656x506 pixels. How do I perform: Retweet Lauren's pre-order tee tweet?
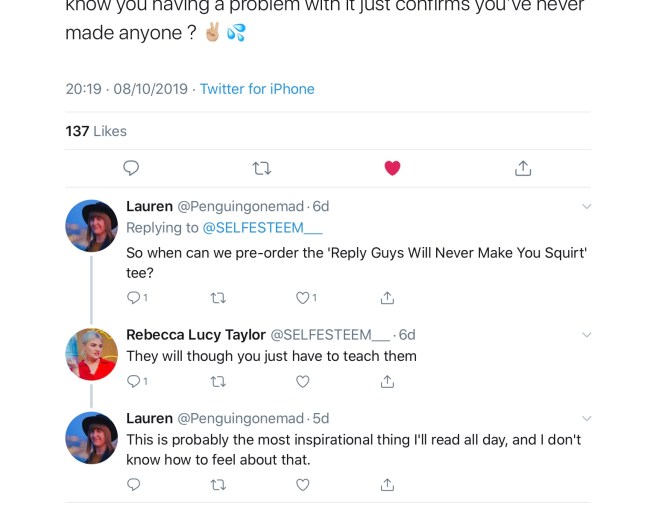(218, 297)
